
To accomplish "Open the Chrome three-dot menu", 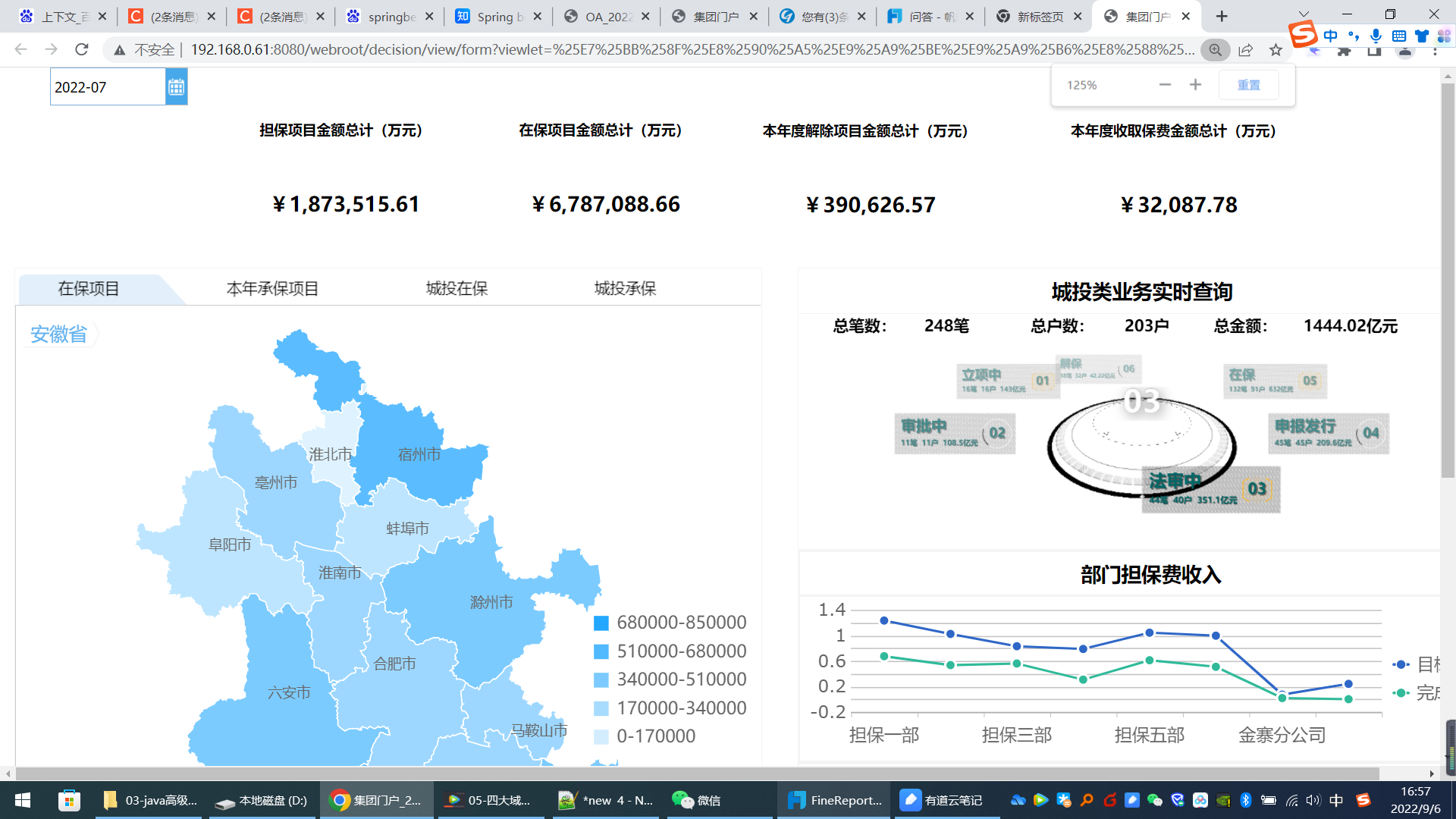I will 1435,50.
